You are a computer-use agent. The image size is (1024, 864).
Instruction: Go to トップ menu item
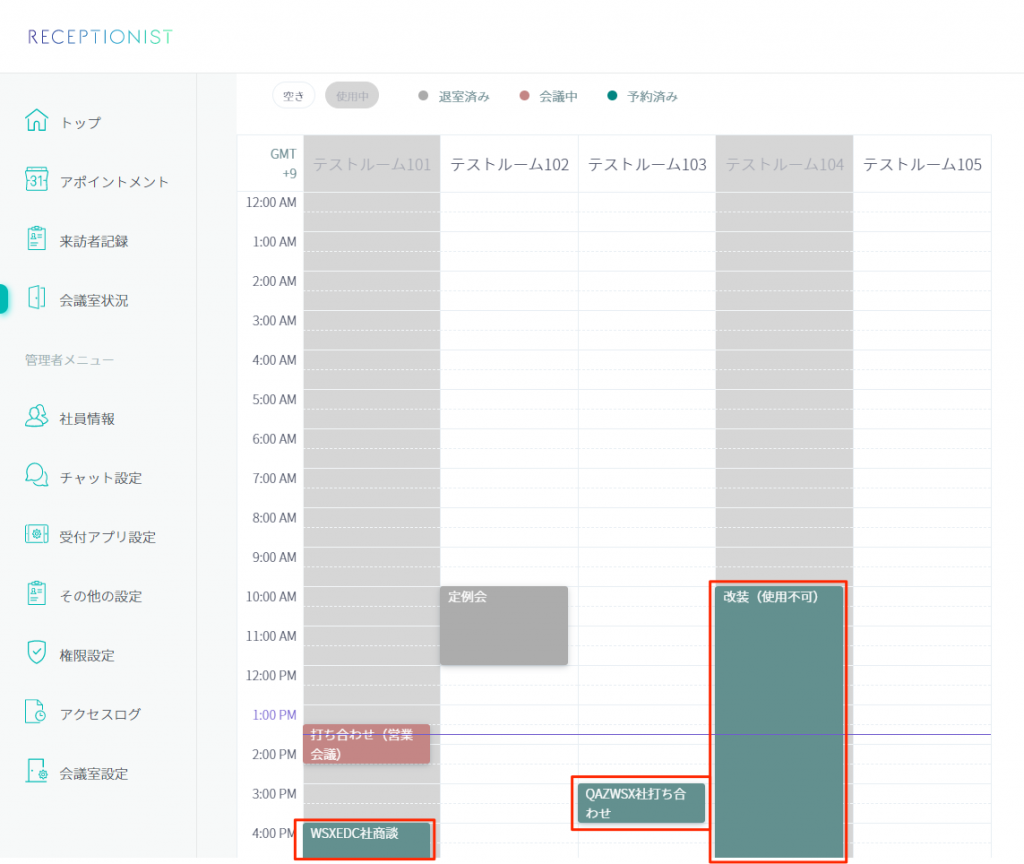(x=81, y=123)
